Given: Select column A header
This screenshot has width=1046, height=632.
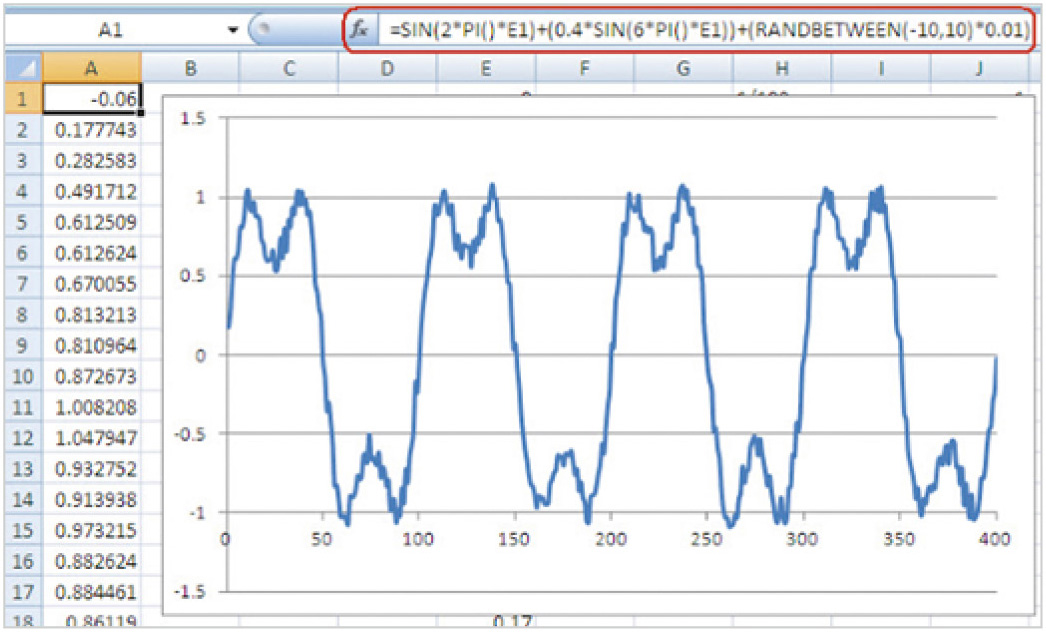Looking at the screenshot, I should (92, 69).
